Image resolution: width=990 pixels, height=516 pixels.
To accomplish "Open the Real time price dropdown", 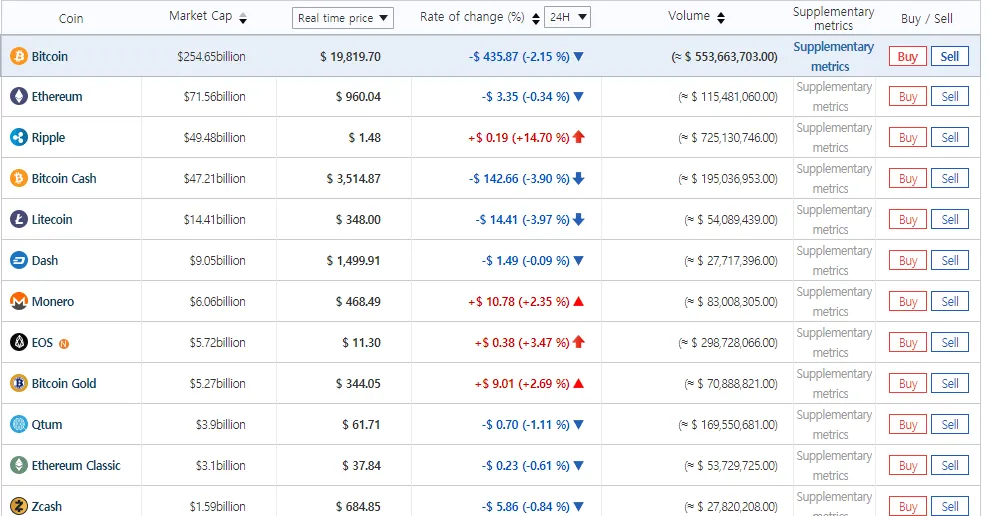I will [x=343, y=18].
